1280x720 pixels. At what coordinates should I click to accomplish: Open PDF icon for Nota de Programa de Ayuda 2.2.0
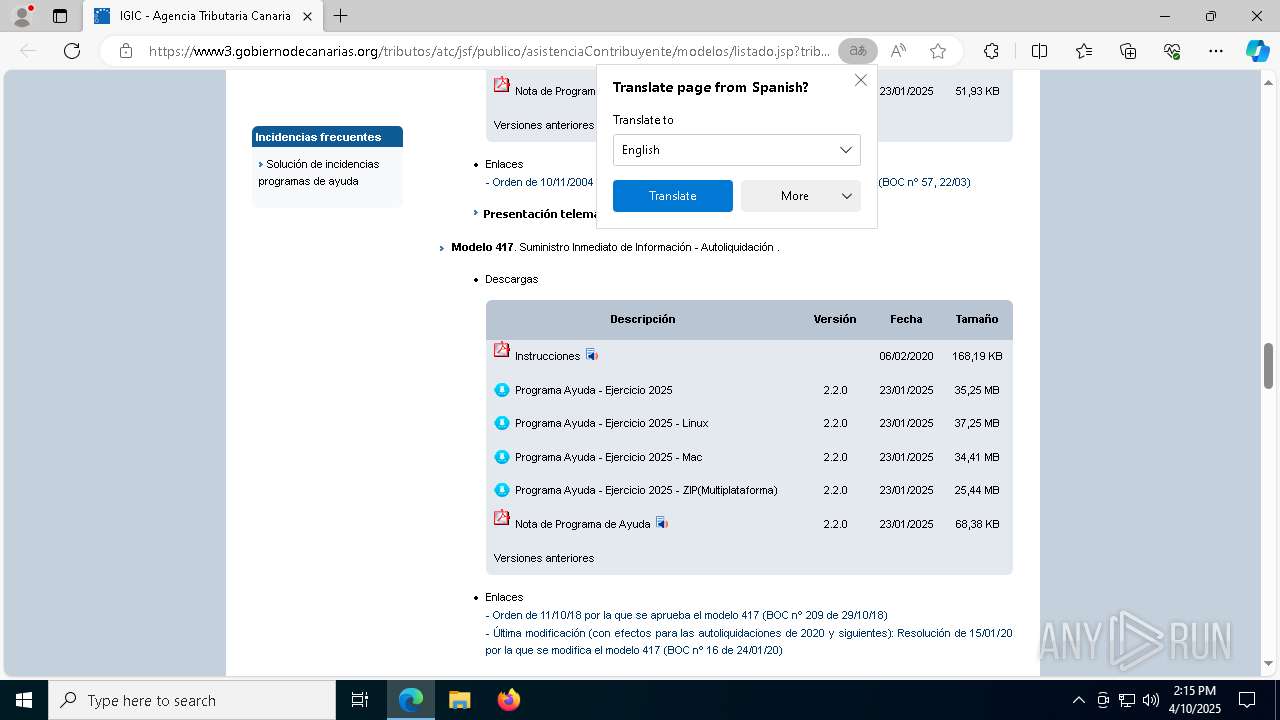coord(502,518)
